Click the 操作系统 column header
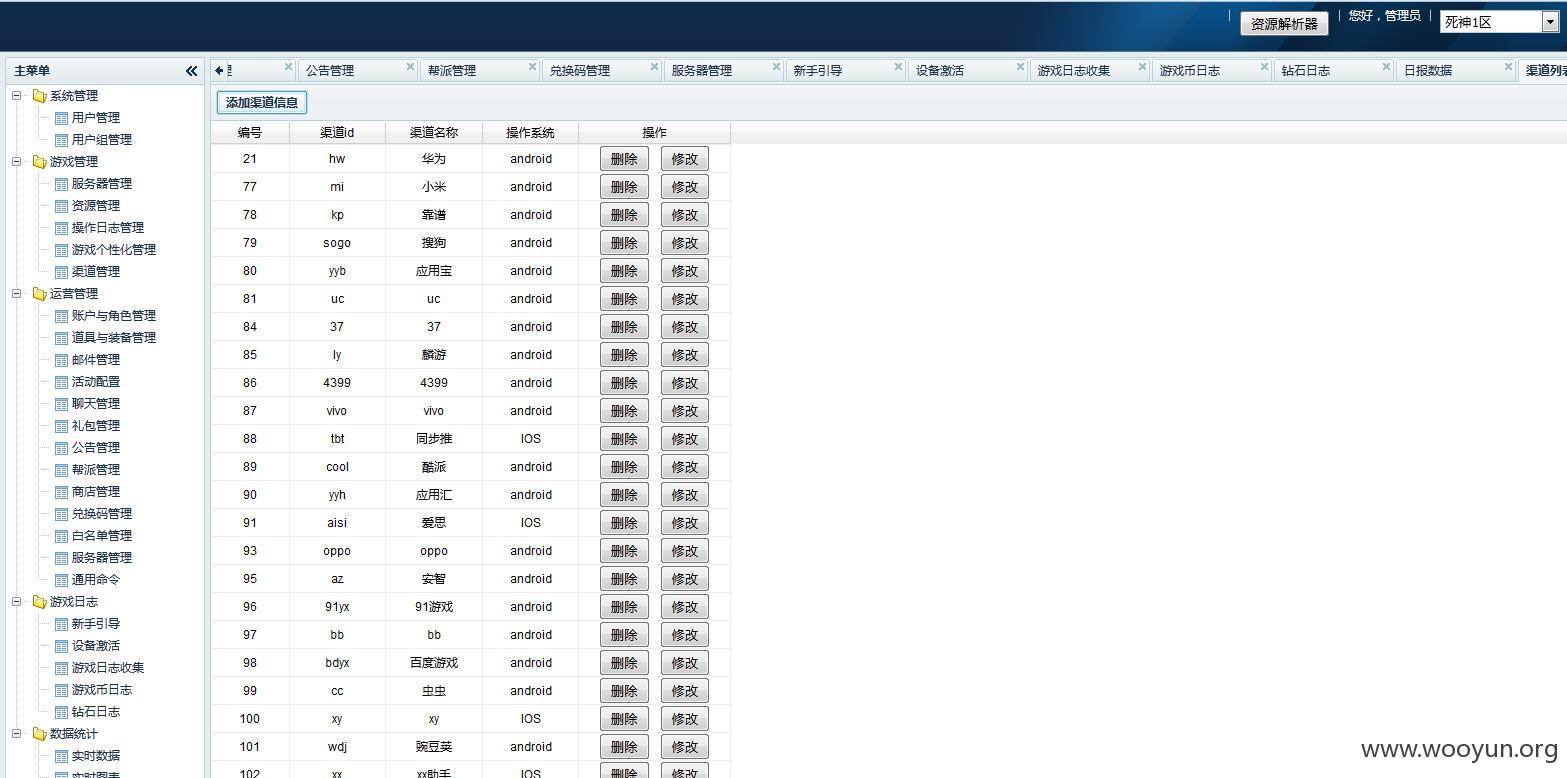Image resolution: width=1567 pixels, height=778 pixels. point(530,133)
